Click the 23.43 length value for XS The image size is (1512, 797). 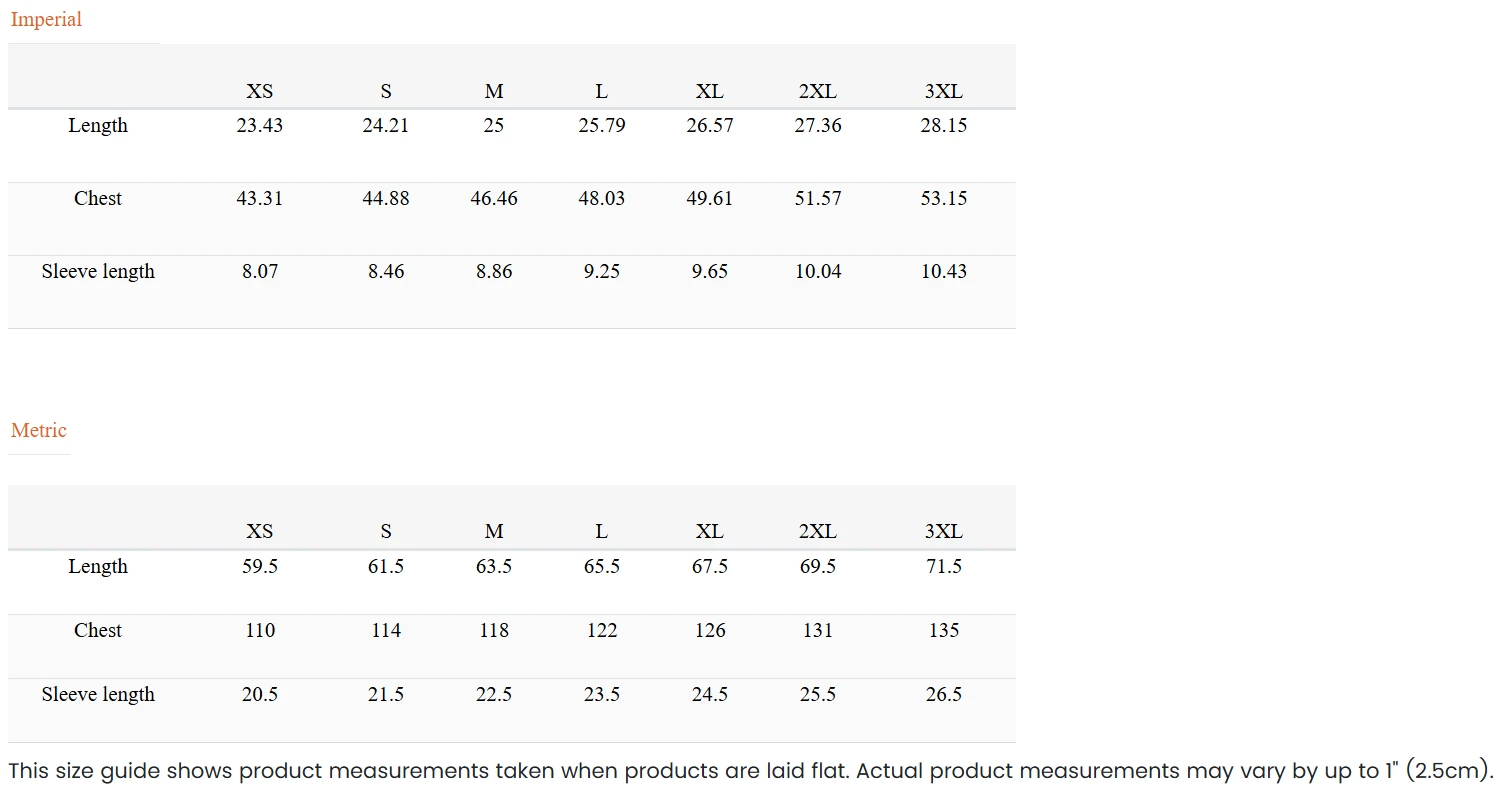click(x=260, y=126)
